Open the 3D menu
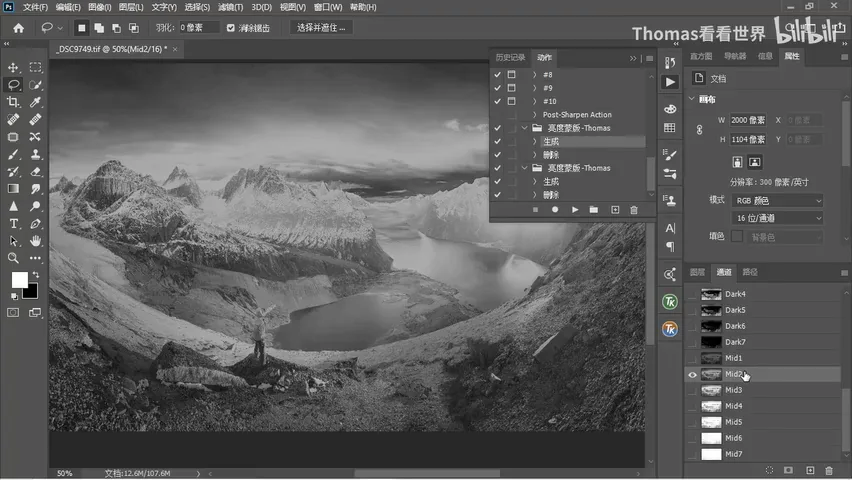 261,7
